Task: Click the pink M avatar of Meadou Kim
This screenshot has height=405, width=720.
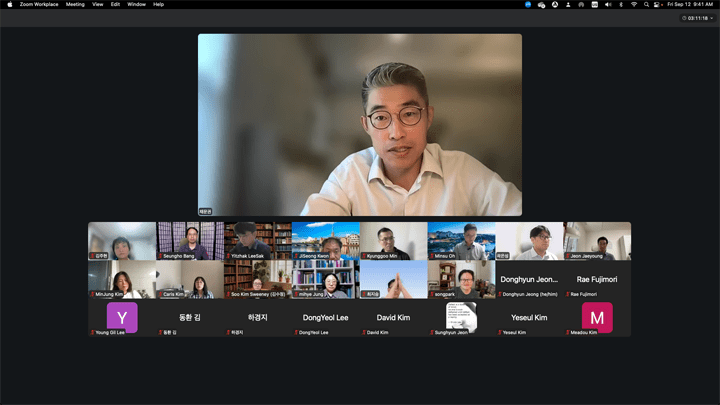Action: pos(597,317)
